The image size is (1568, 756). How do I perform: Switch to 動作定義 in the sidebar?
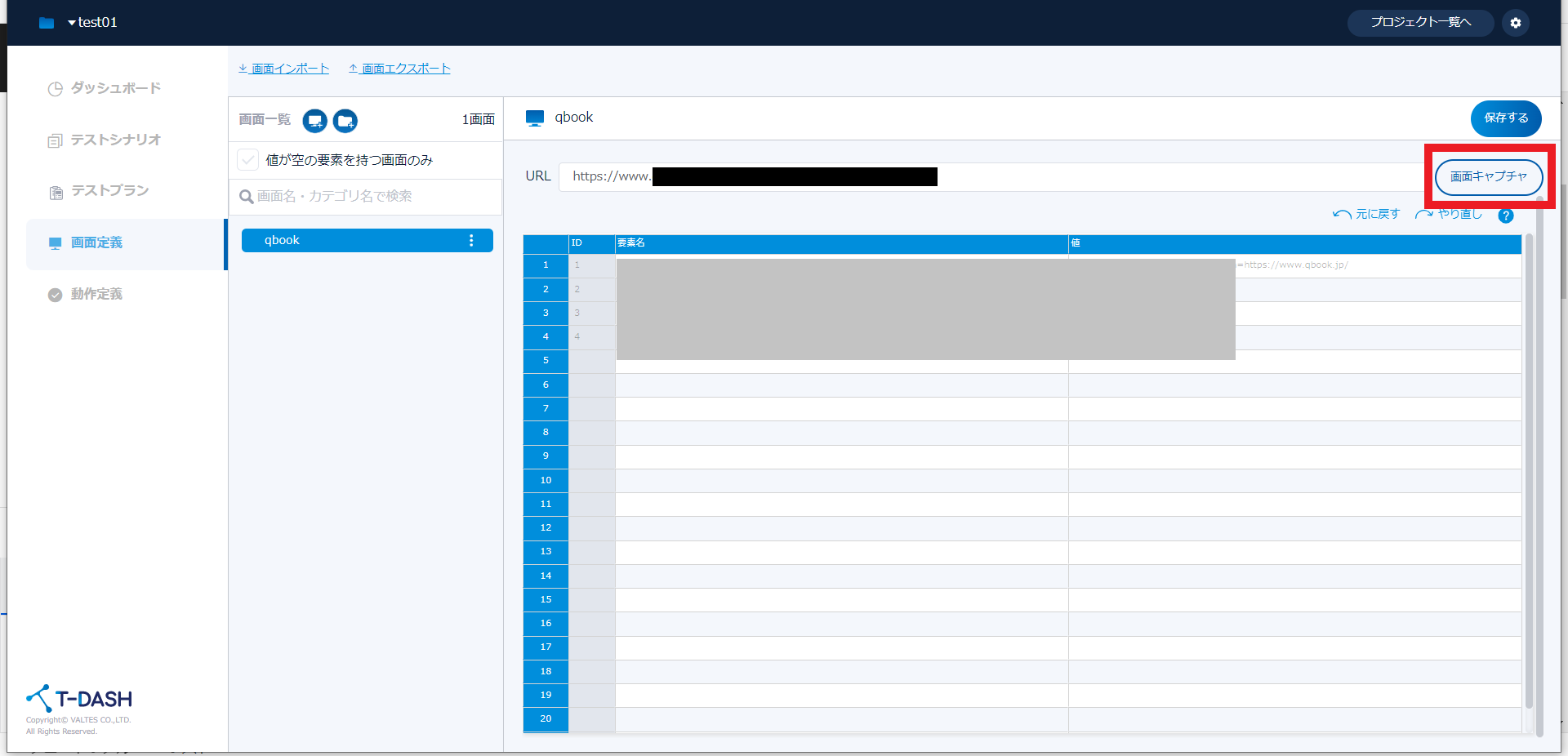(x=96, y=294)
